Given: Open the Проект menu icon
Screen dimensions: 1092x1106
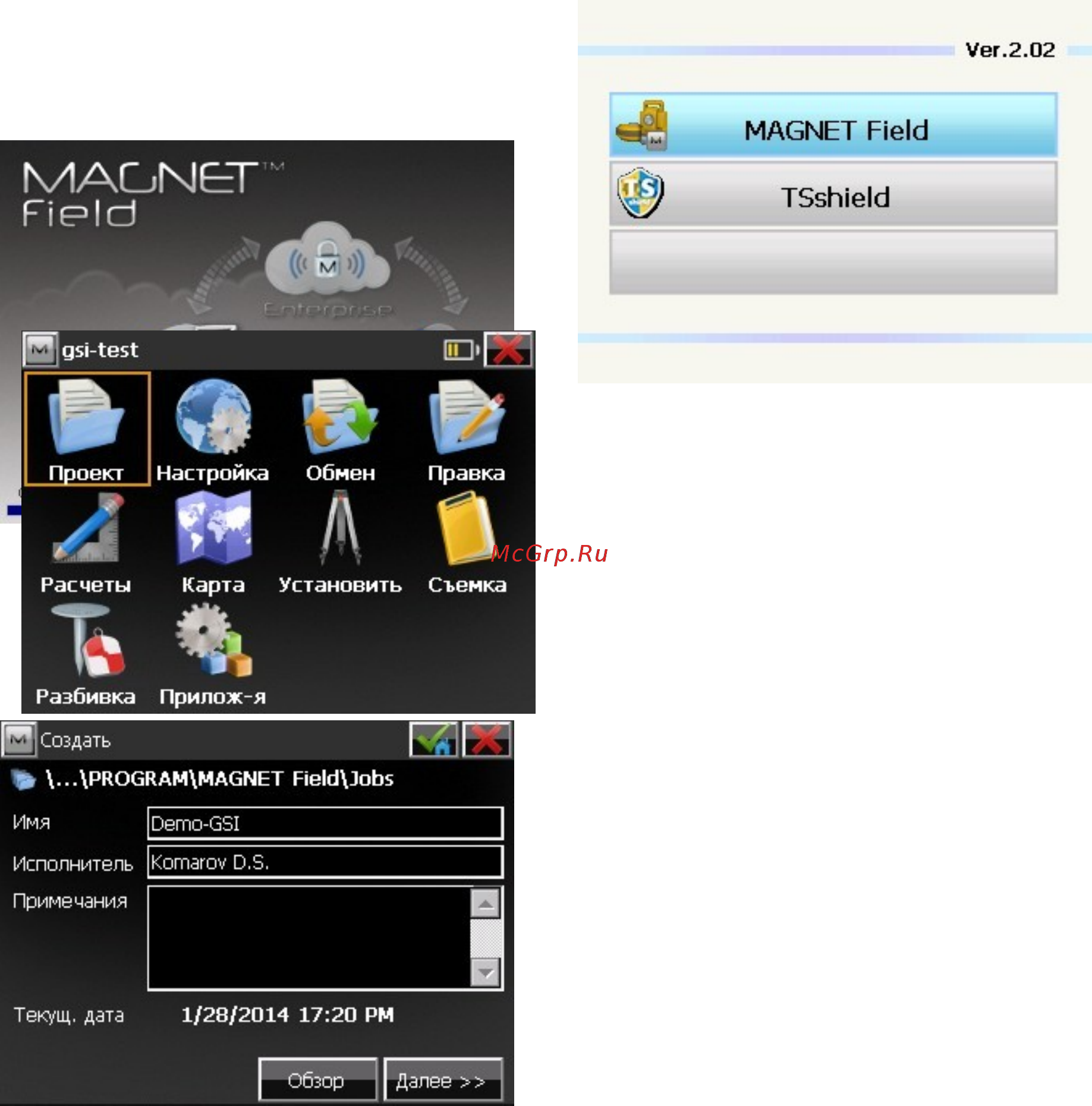Looking at the screenshot, I should [87, 429].
